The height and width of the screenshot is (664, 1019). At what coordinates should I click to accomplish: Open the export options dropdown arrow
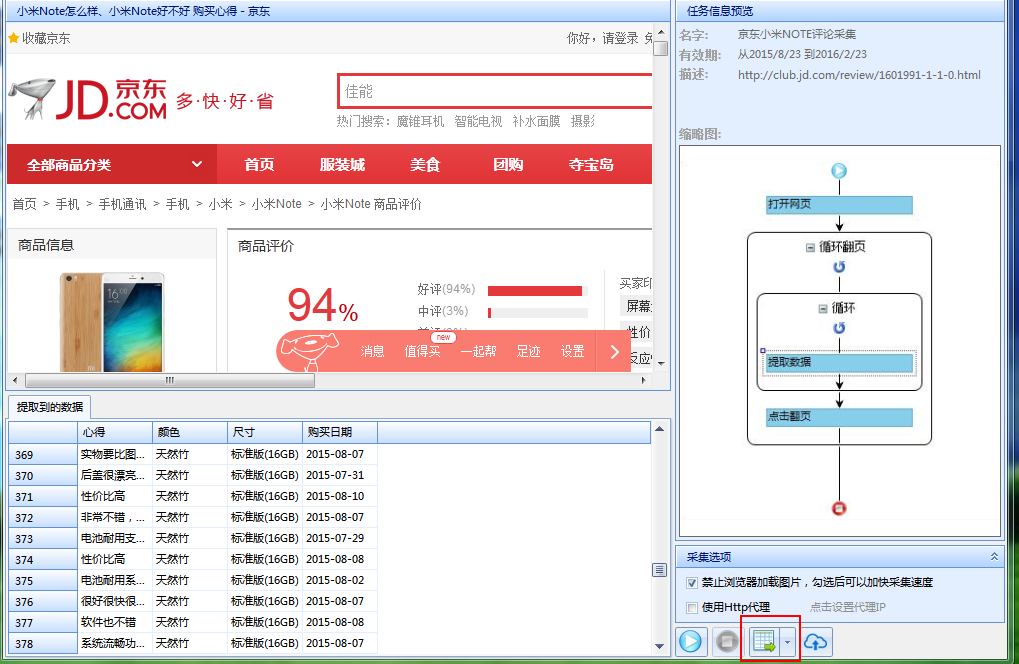click(788, 642)
